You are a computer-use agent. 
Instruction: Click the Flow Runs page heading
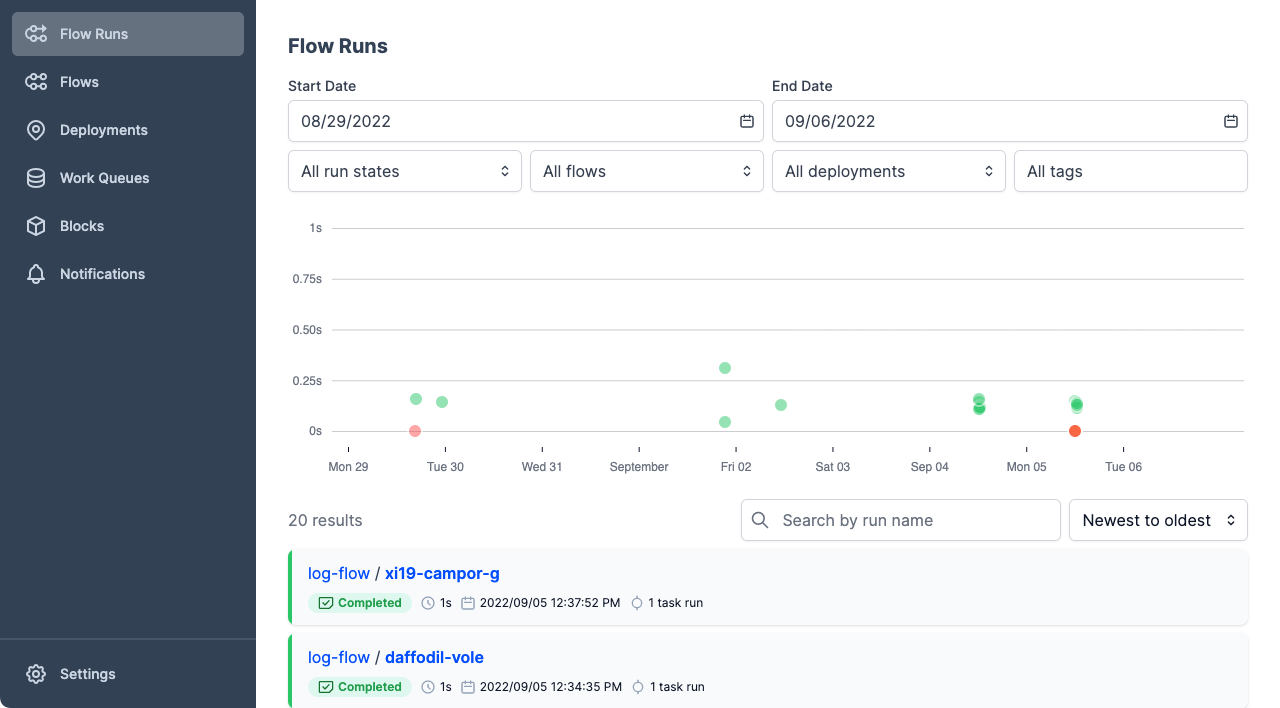(x=338, y=46)
